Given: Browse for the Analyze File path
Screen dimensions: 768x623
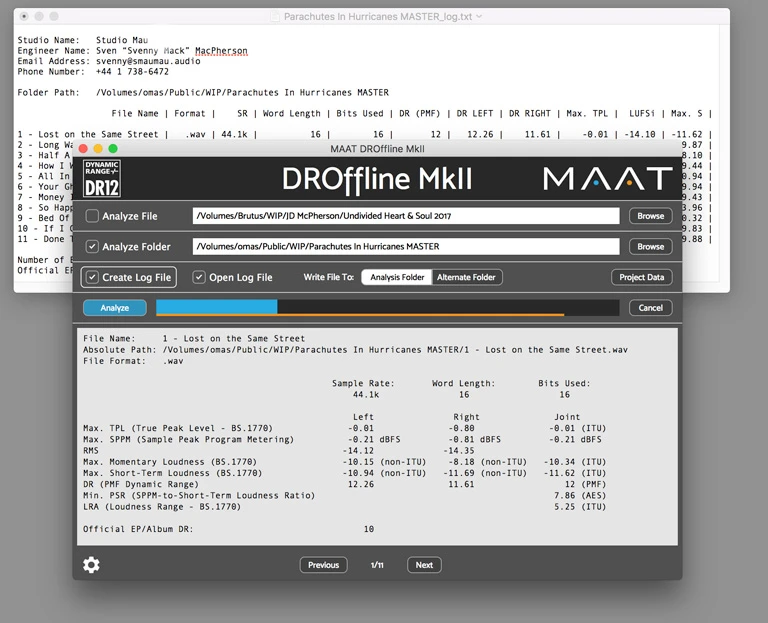Looking at the screenshot, I should coord(650,216).
